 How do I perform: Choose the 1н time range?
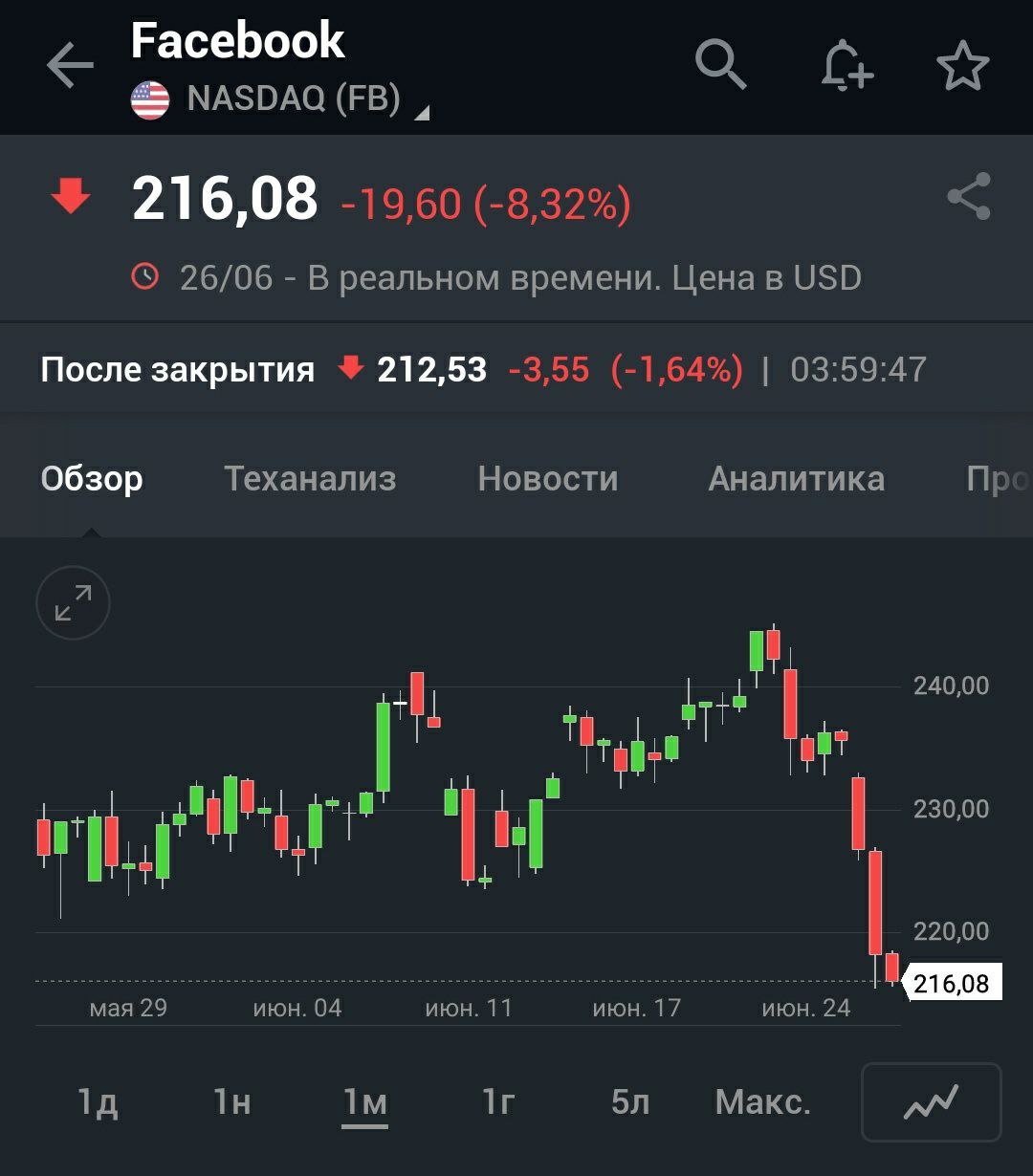231,1102
